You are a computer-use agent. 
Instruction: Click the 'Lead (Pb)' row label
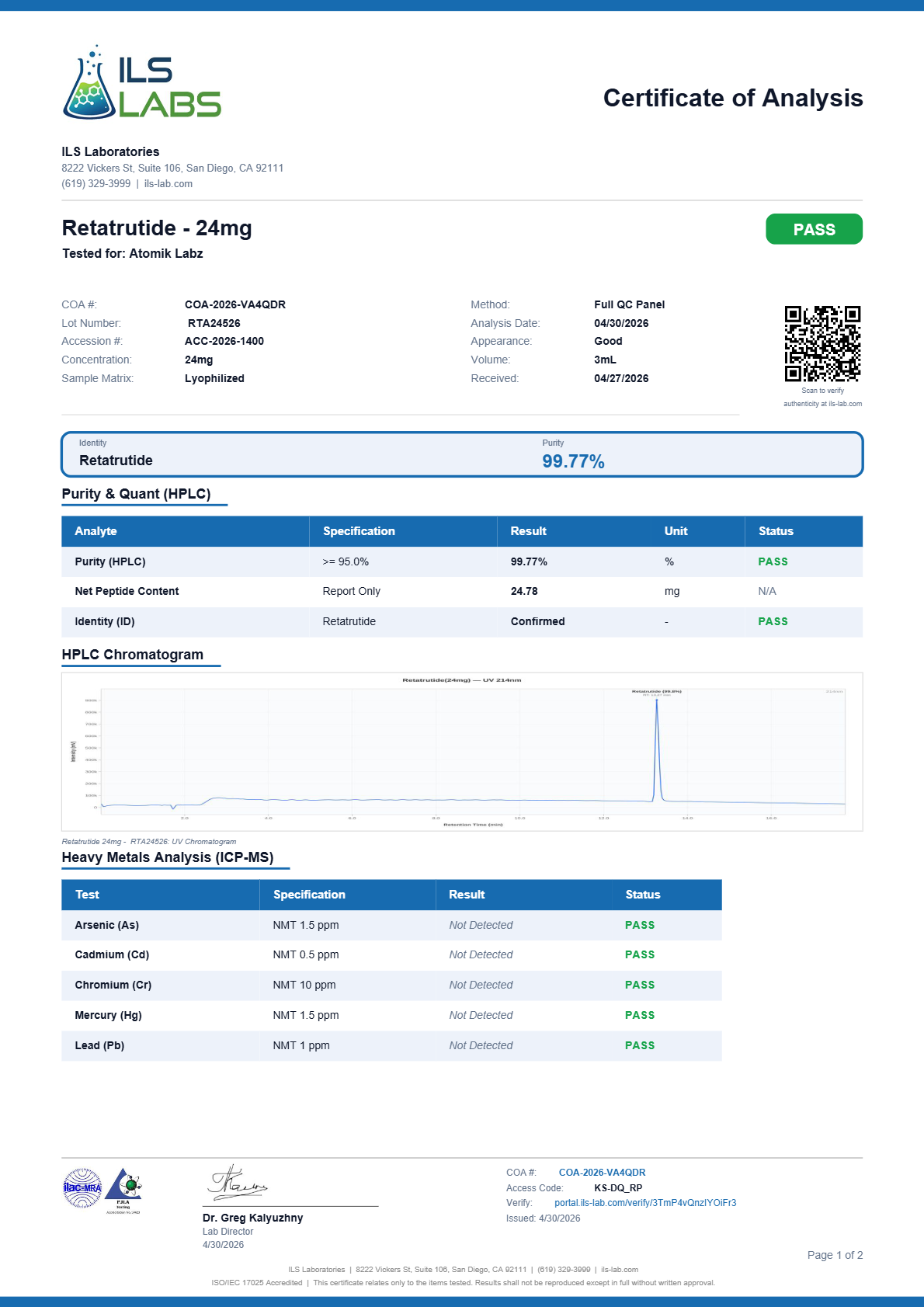tap(99, 1045)
